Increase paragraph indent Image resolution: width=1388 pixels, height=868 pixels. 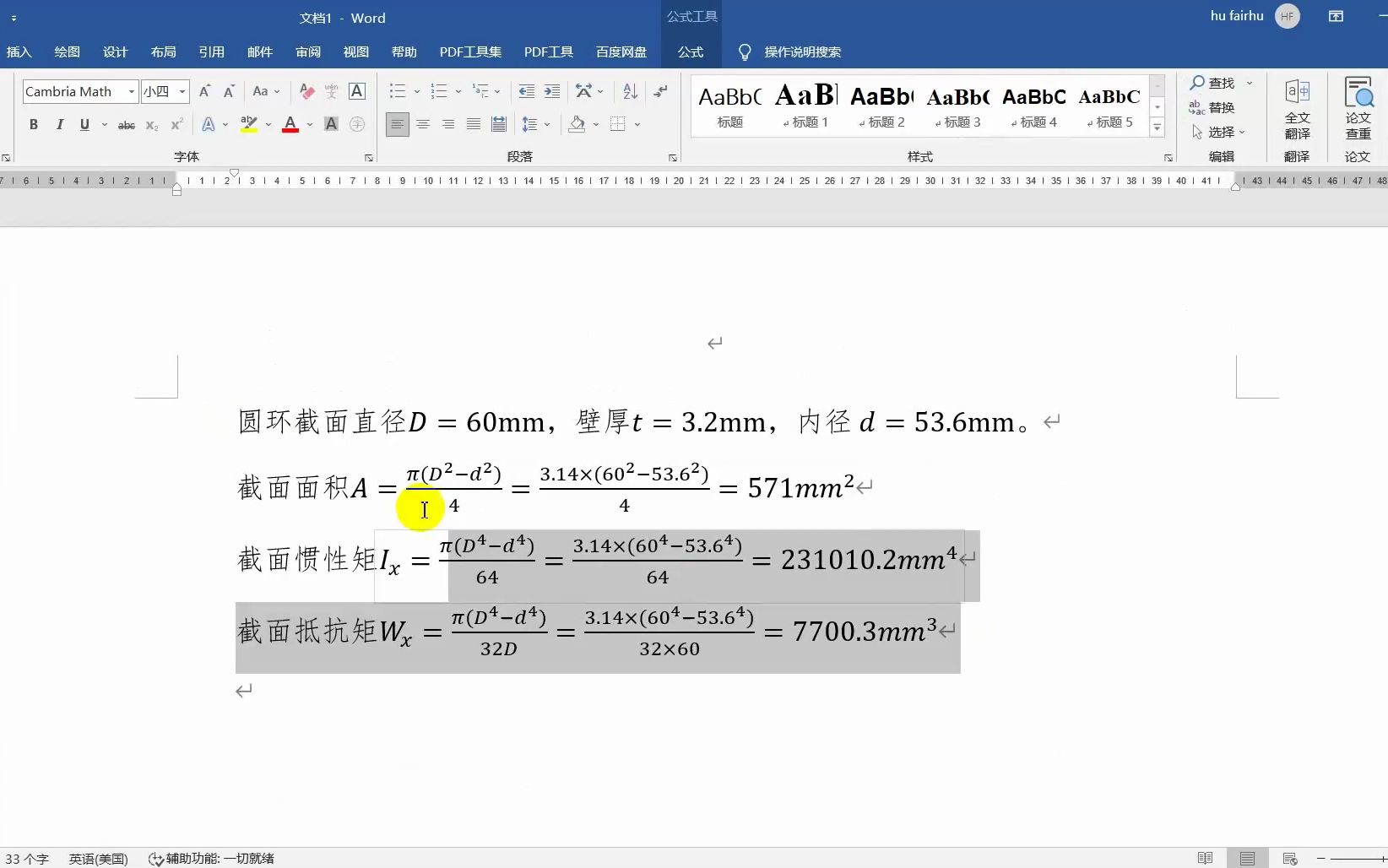point(552,91)
